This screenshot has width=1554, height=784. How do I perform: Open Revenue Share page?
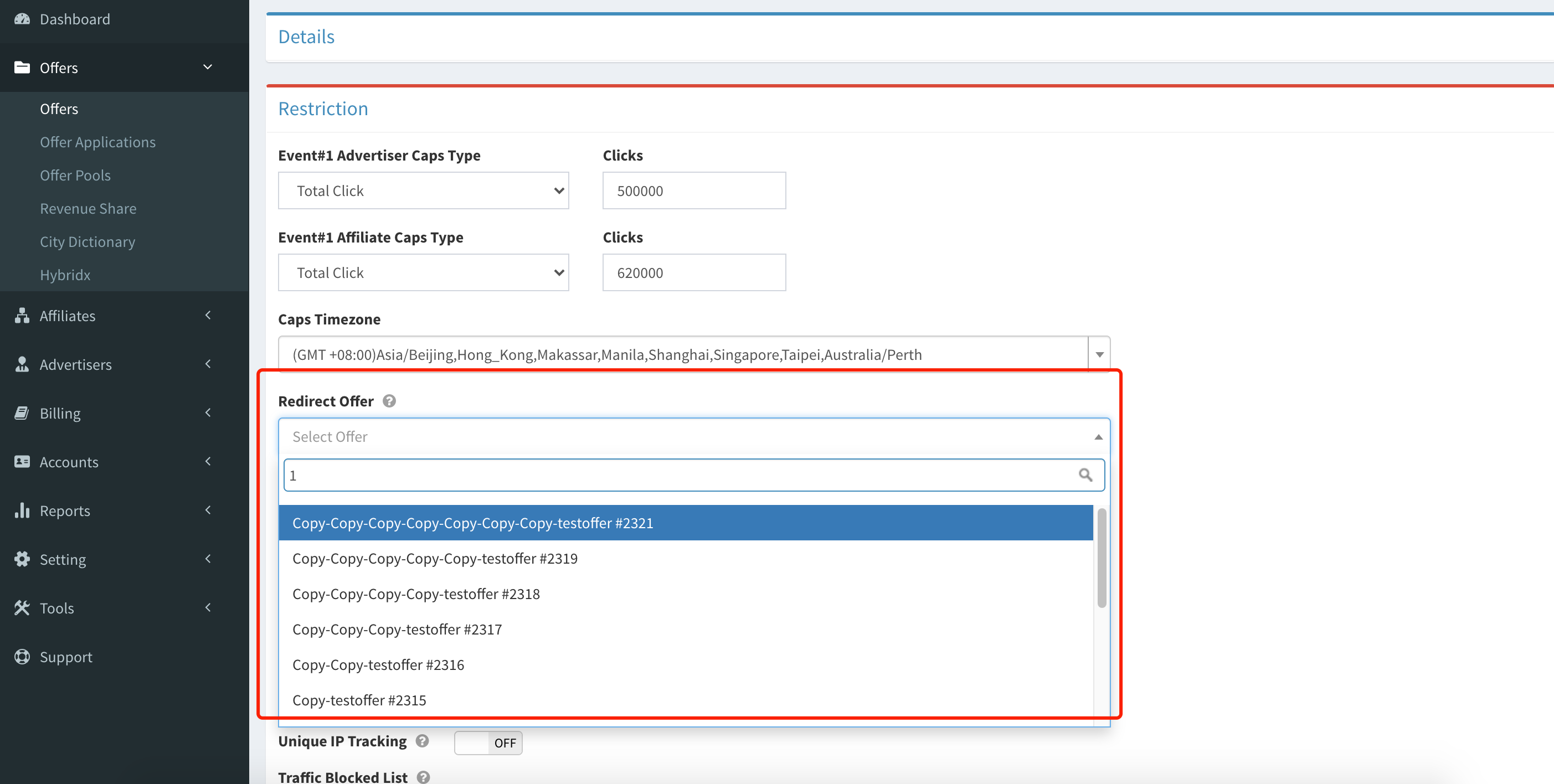[88, 209]
